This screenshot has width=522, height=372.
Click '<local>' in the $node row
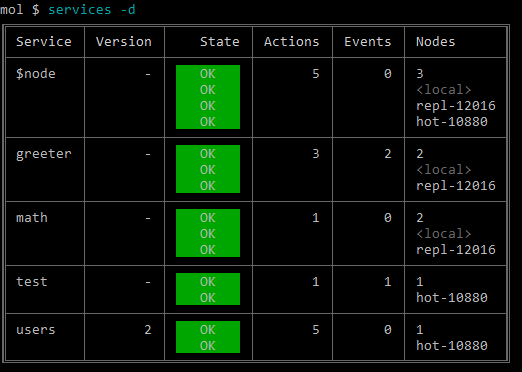point(444,90)
